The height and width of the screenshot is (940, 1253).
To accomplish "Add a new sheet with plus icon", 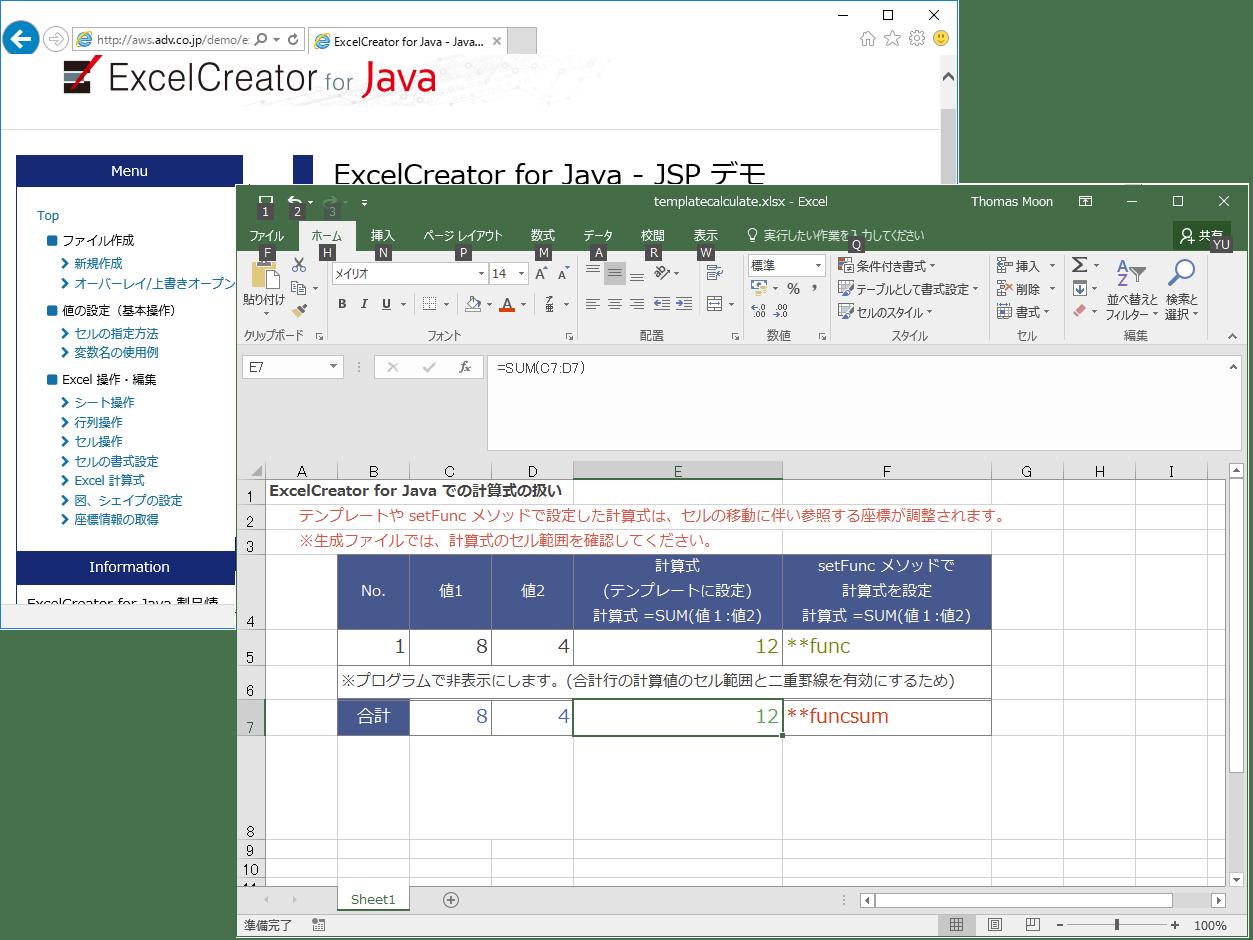I will click(x=451, y=900).
